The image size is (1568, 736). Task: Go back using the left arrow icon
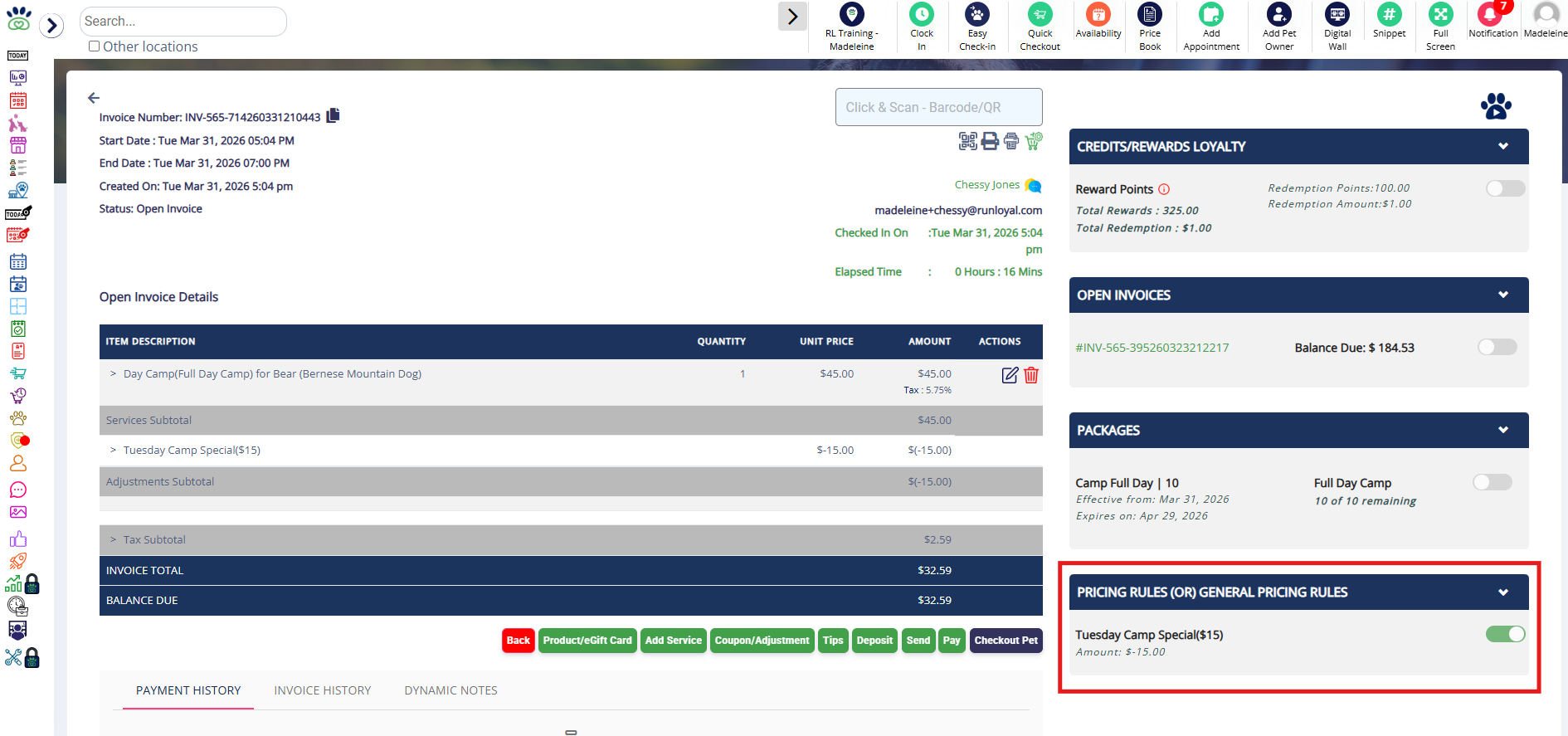pos(94,98)
